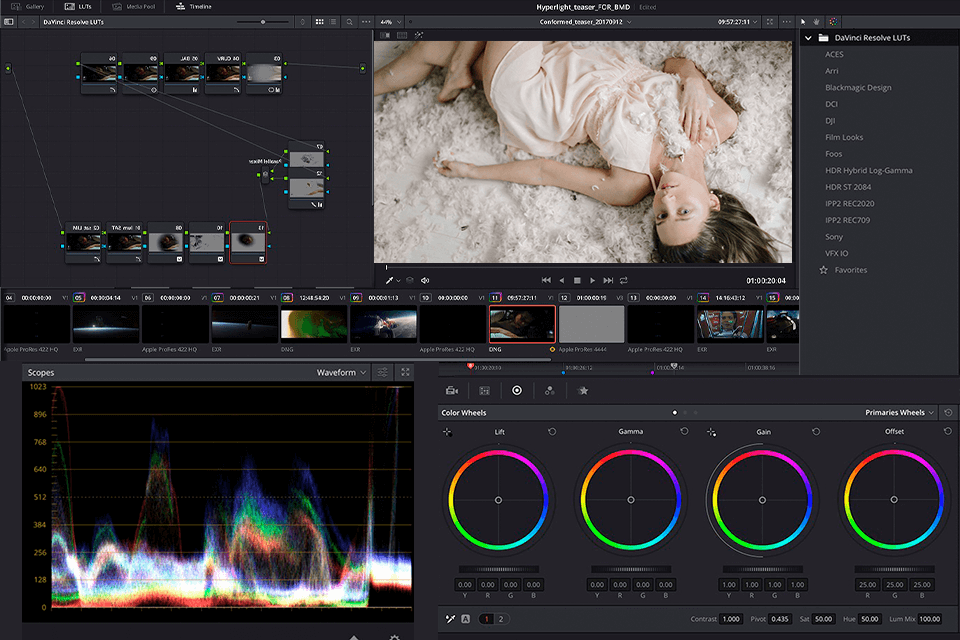Open the Primaries Wheels mode dropdown

pyautogui.click(x=899, y=413)
